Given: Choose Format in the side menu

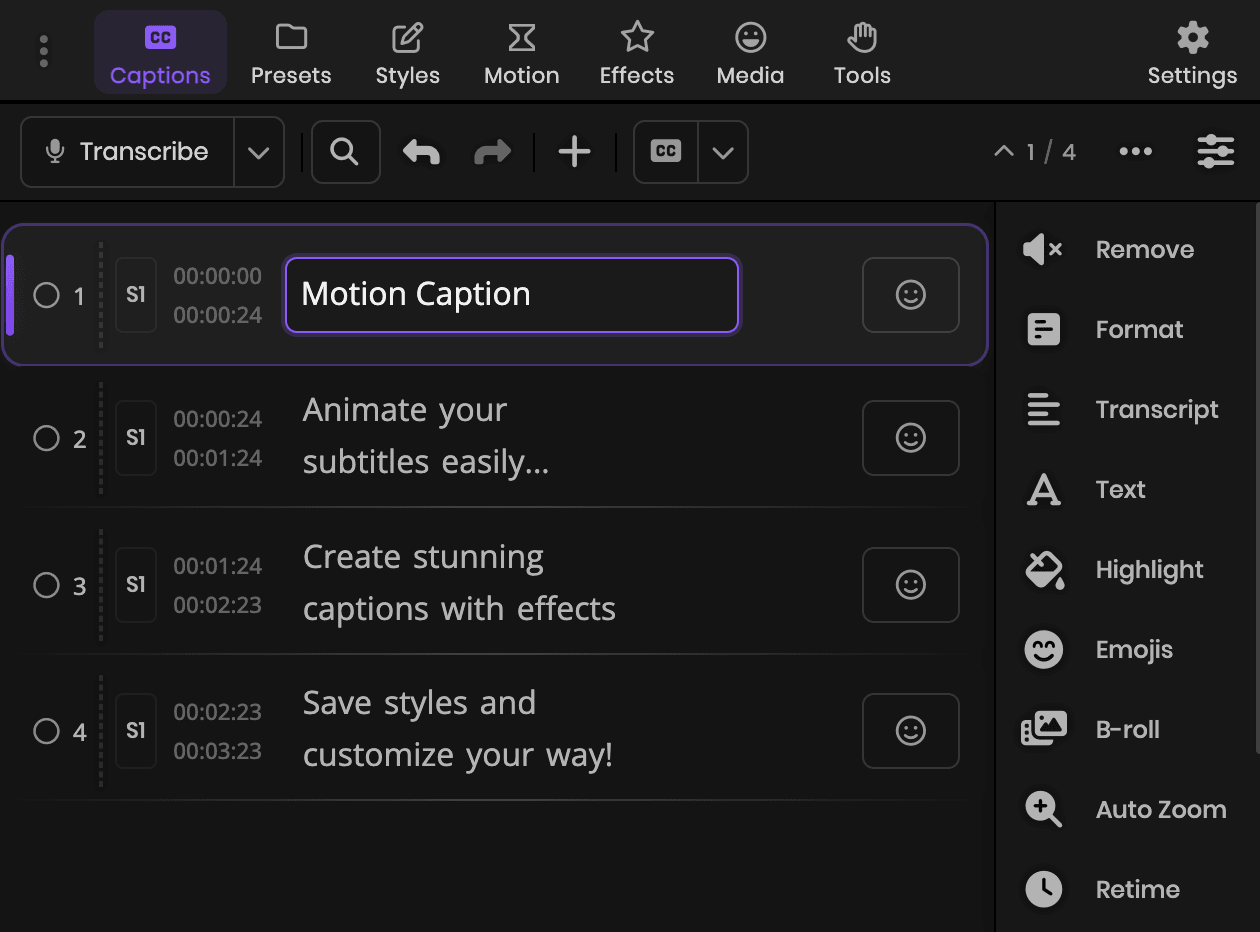Looking at the screenshot, I should tap(1104, 330).
